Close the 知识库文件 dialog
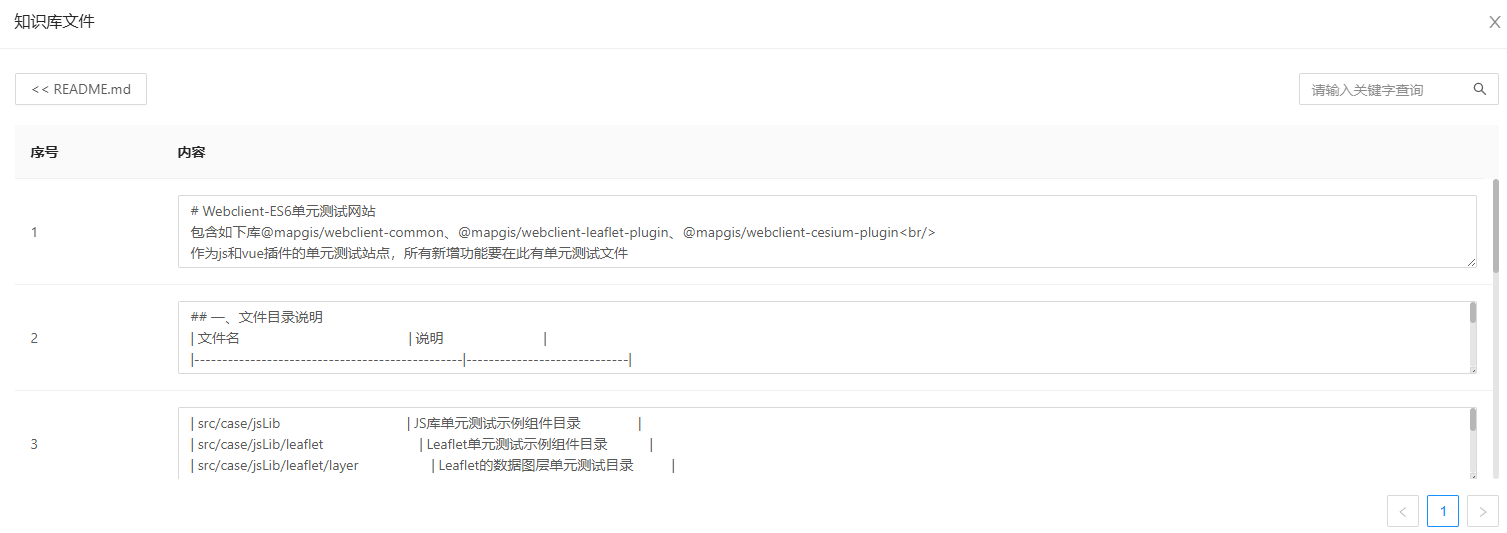 (x=1494, y=22)
